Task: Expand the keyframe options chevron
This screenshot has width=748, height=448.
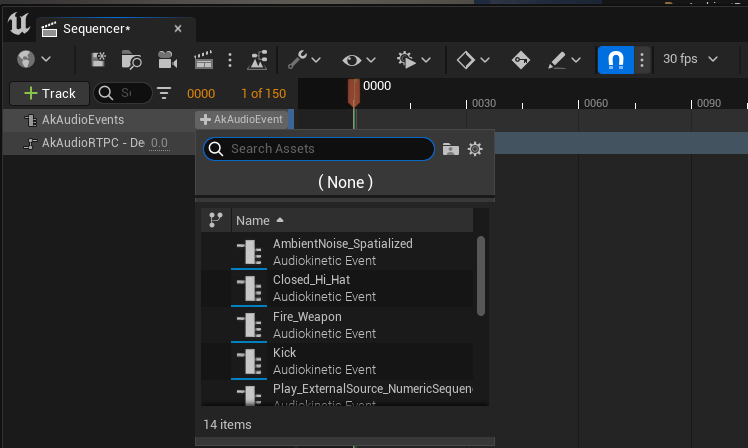Action: [485, 60]
